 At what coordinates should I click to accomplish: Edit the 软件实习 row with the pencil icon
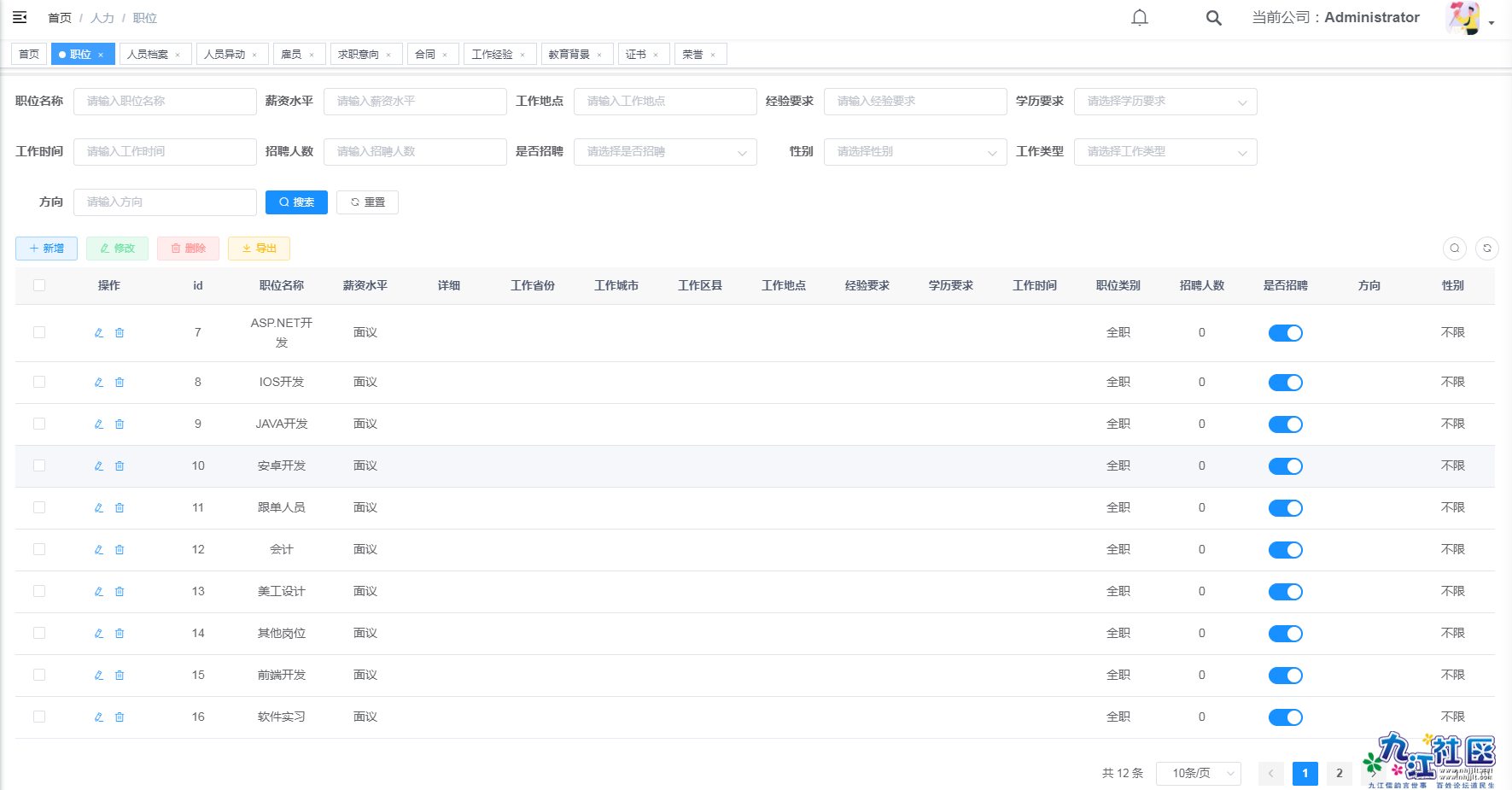(x=99, y=717)
